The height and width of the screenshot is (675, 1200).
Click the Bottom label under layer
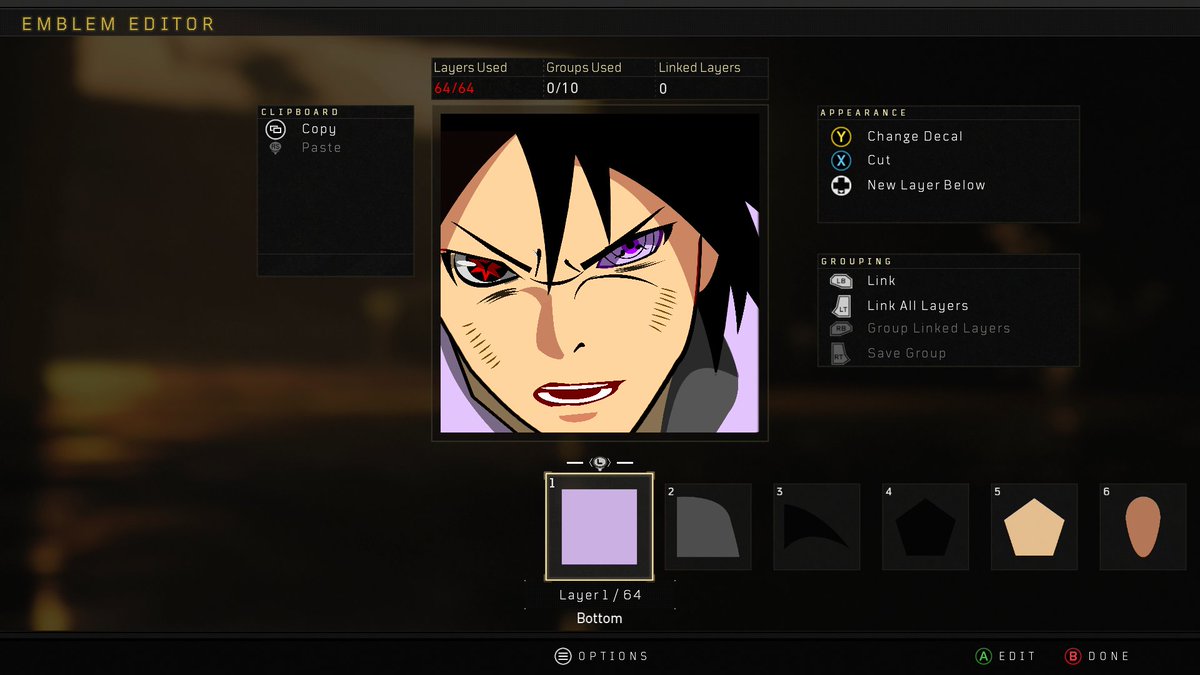(x=599, y=619)
